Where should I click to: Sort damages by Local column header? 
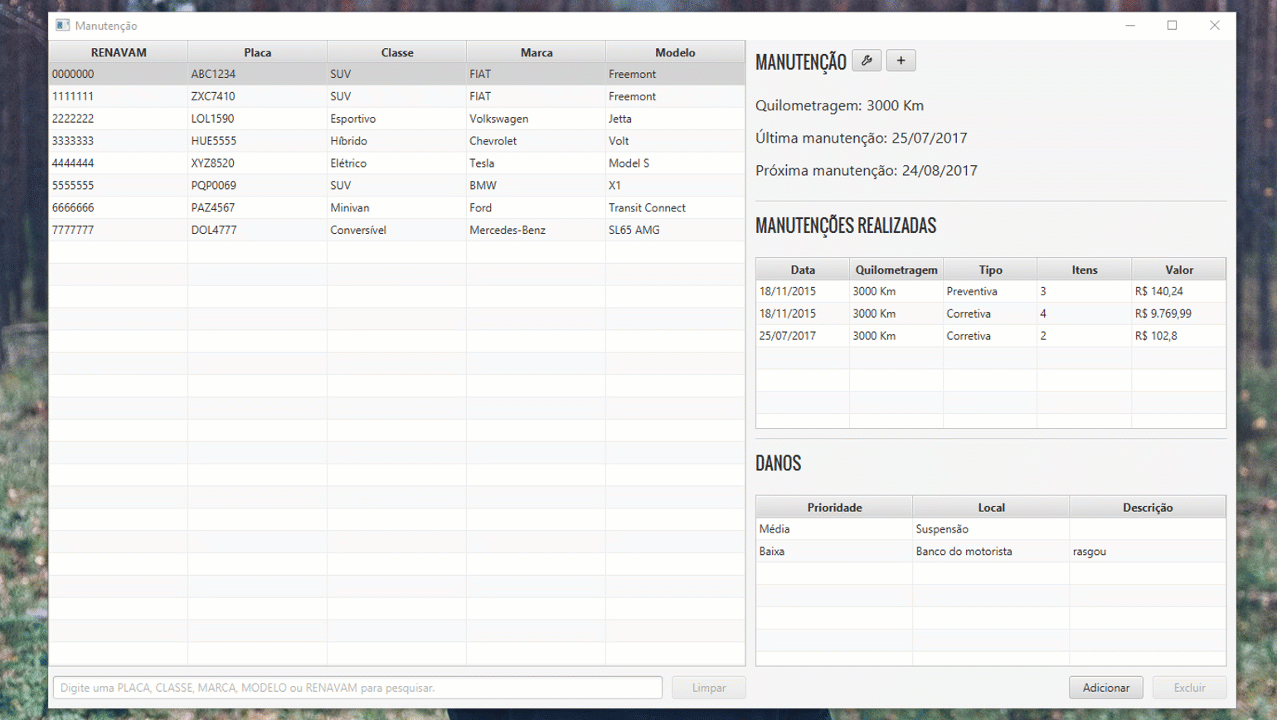[x=992, y=508]
